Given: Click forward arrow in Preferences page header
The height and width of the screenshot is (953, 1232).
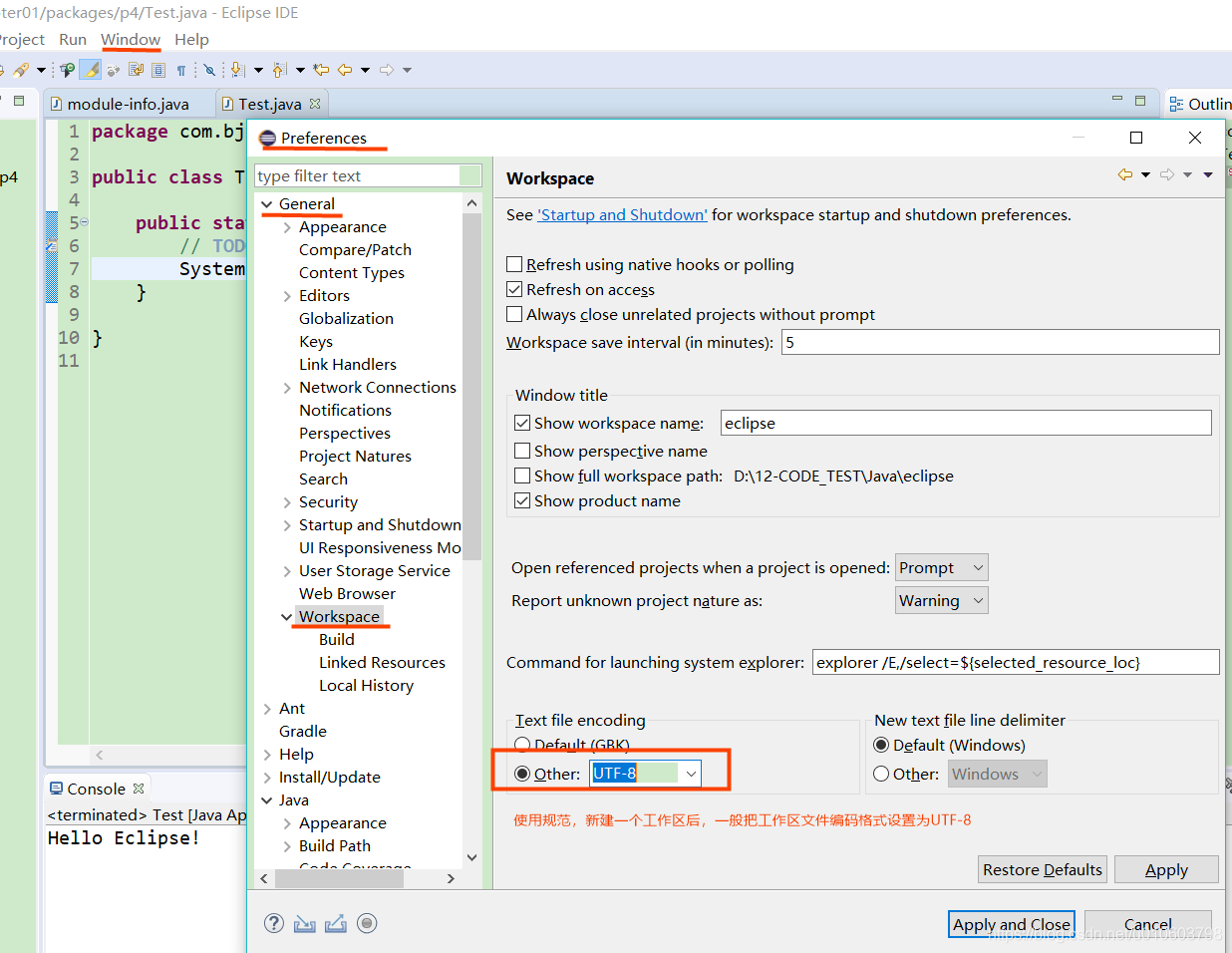Looking at the screenshot, I should tap(1167, 174).
